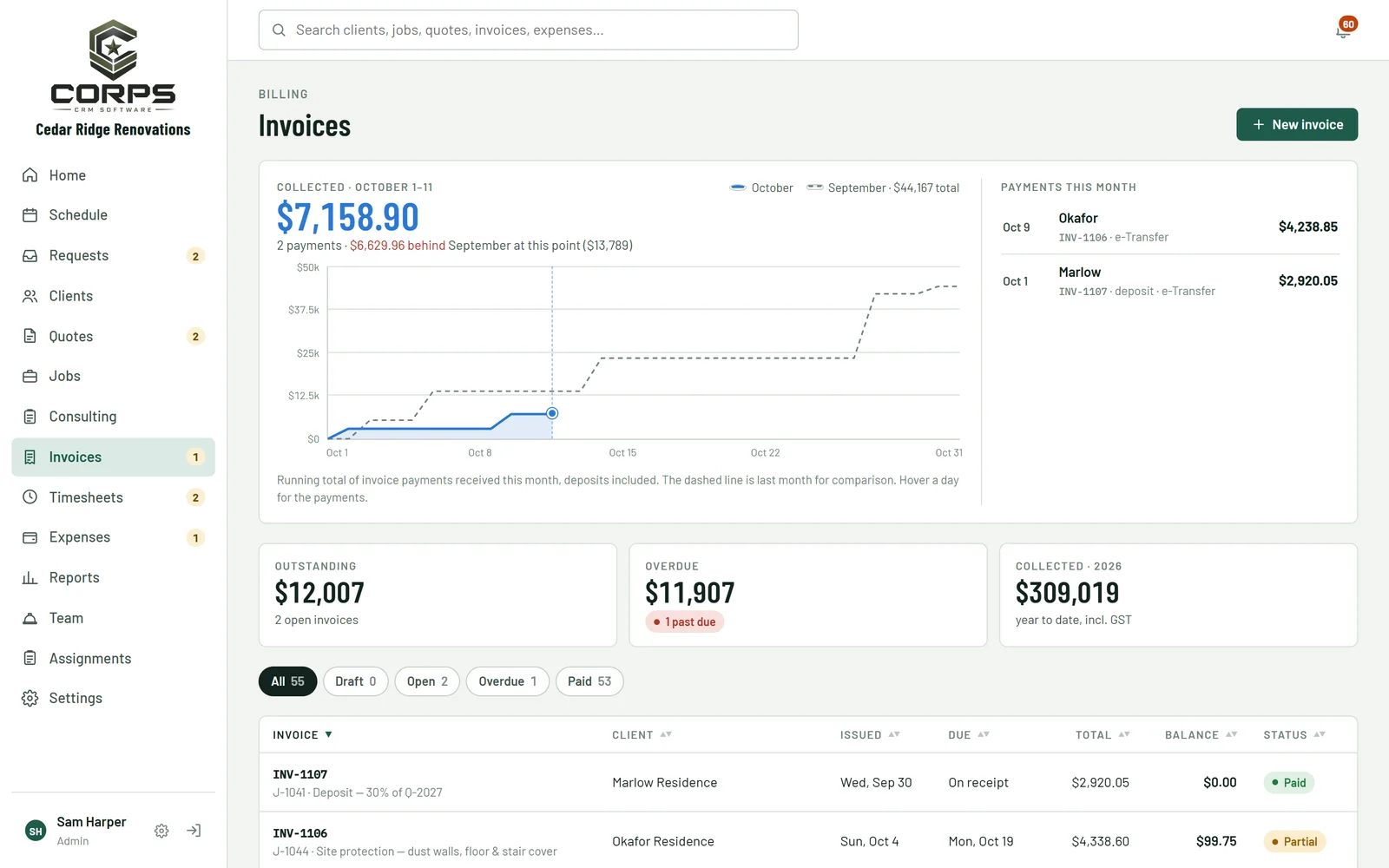Screen dimensions: 1389x868
Task: Sort table by Invoice column
Action: point(303,735)
